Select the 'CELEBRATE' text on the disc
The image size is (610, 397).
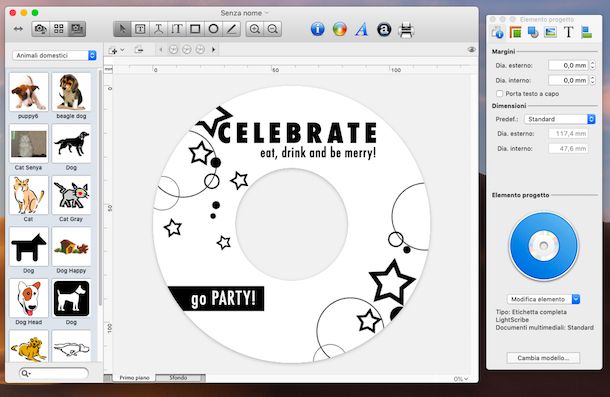point(297,133)
